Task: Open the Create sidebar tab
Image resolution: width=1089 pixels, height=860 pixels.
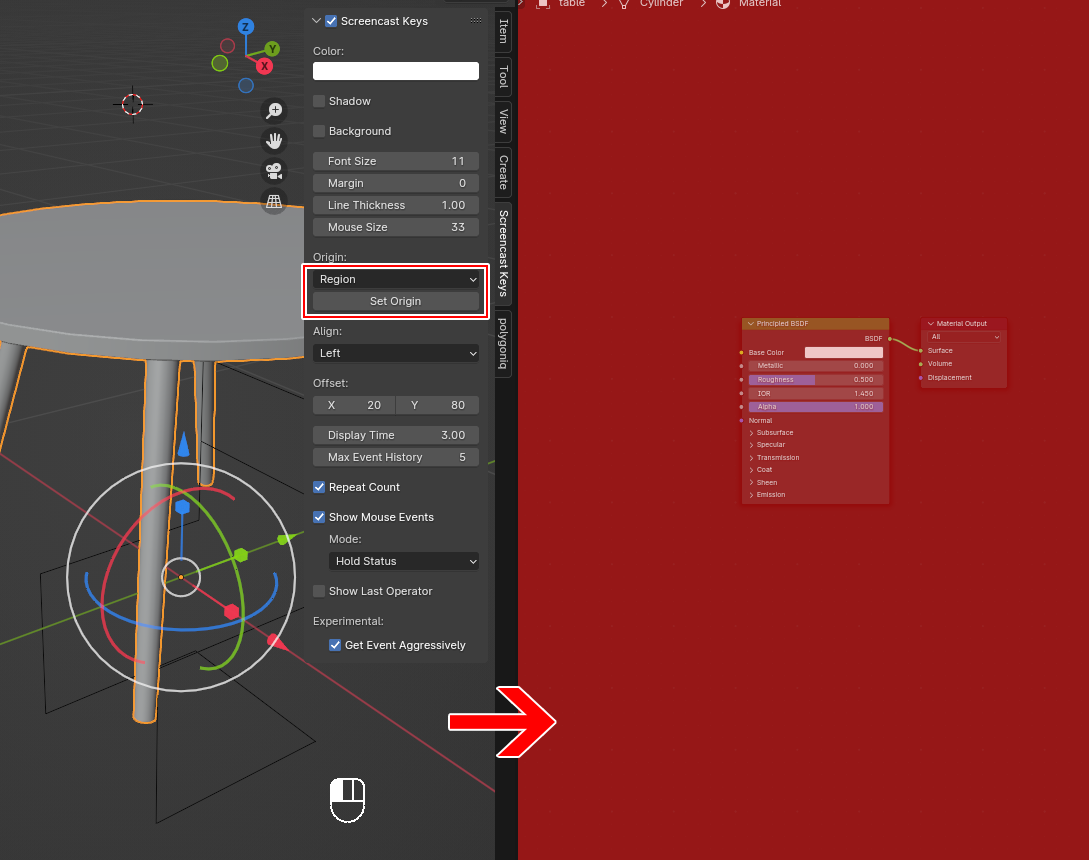Action: pyautogui.click(x=503, y=172)
